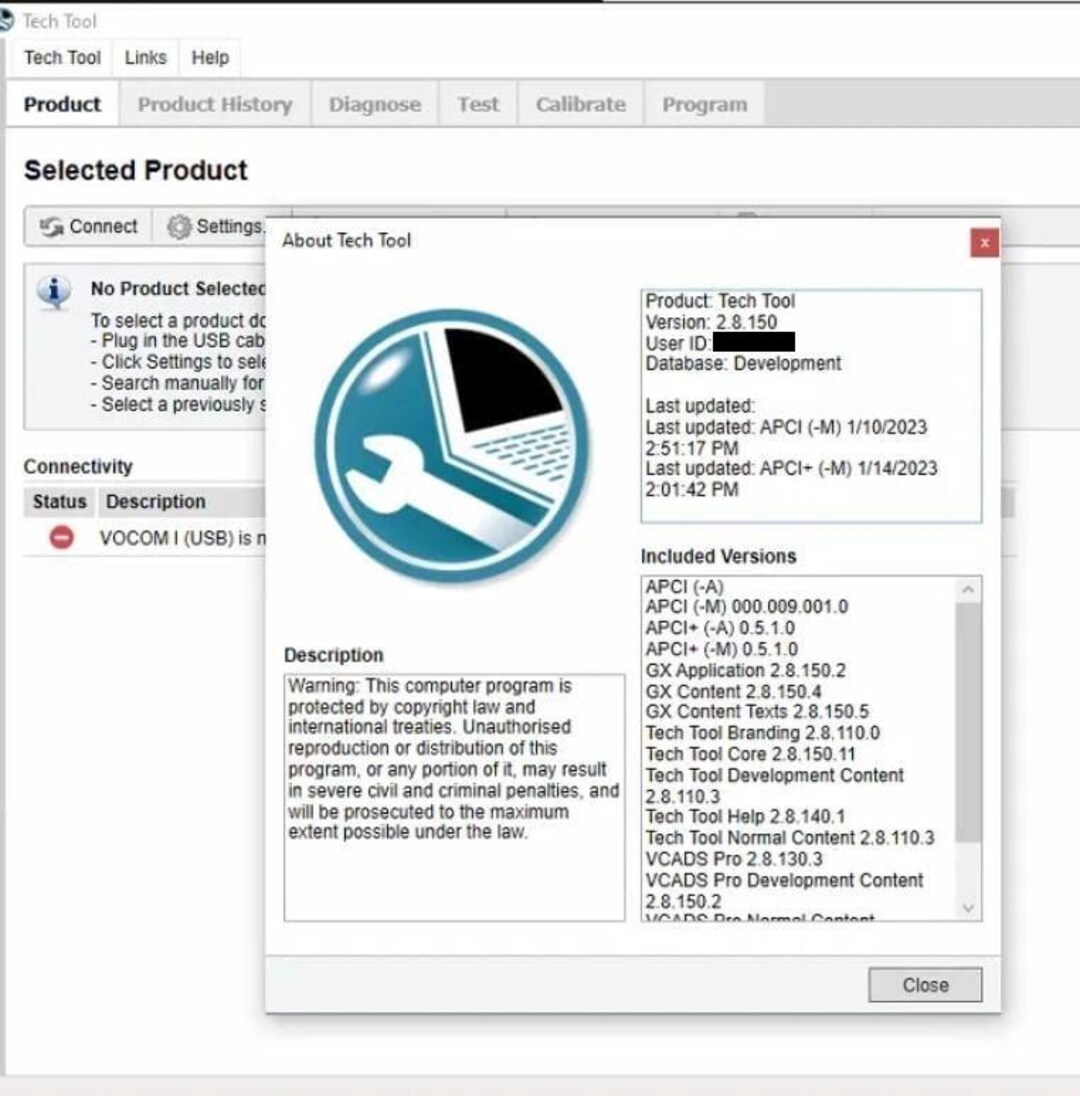Select the Program tab

point(704,103)
